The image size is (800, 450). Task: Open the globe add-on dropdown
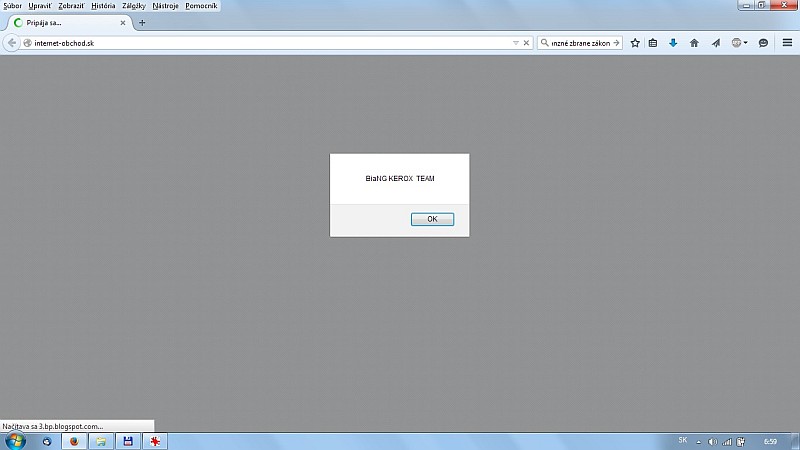pos(740,43)
